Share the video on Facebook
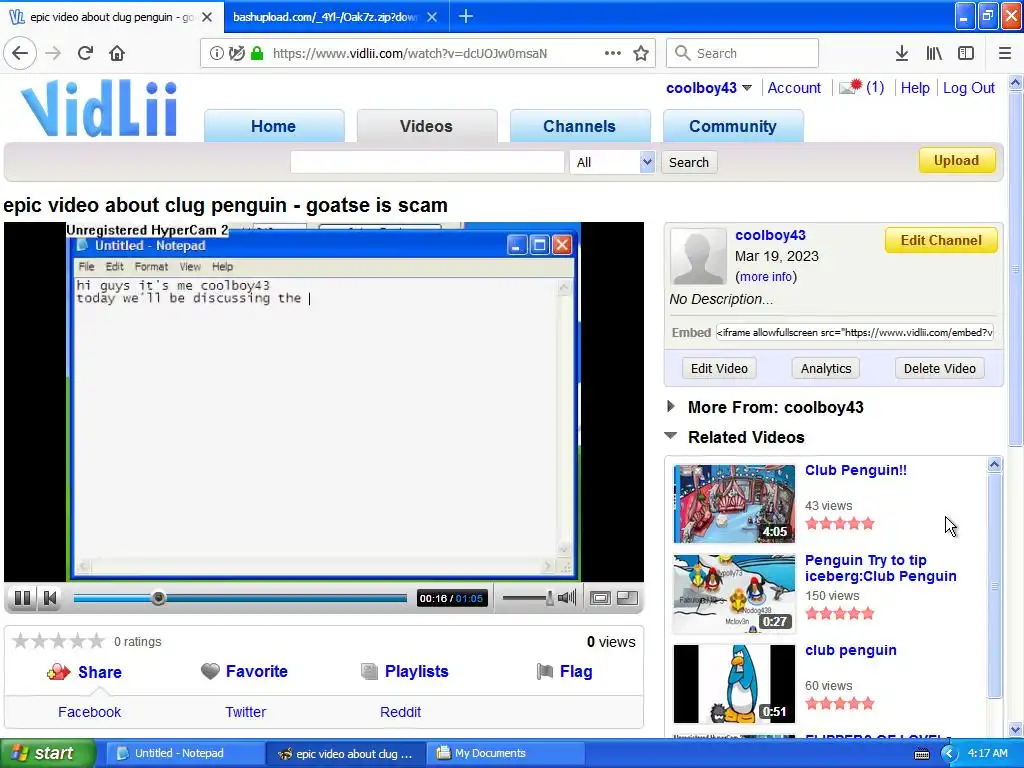Screen dimensions: 1024x768 89,712
